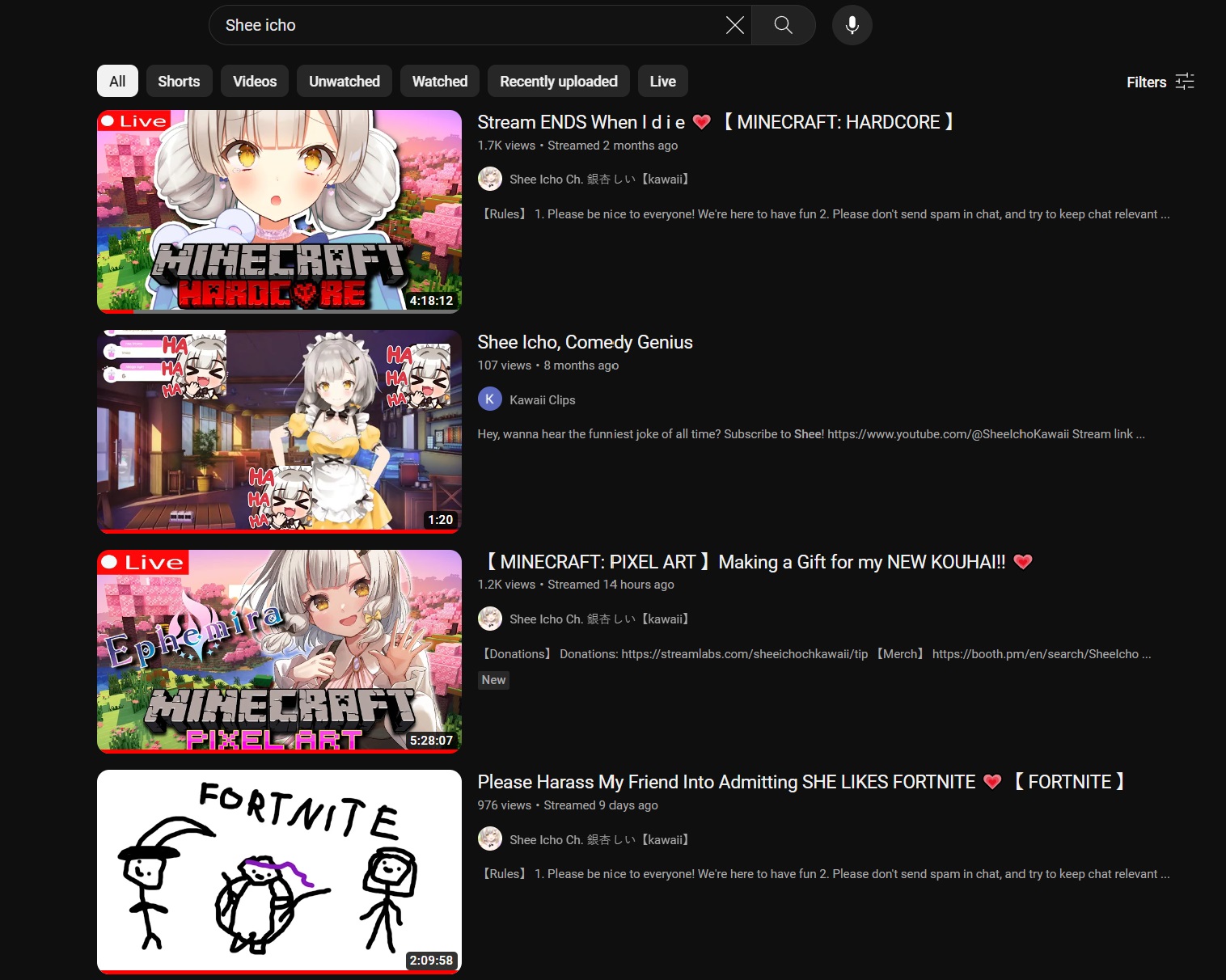
Task: Select the Watched filter chip
Action: click(x=440, y=81)
